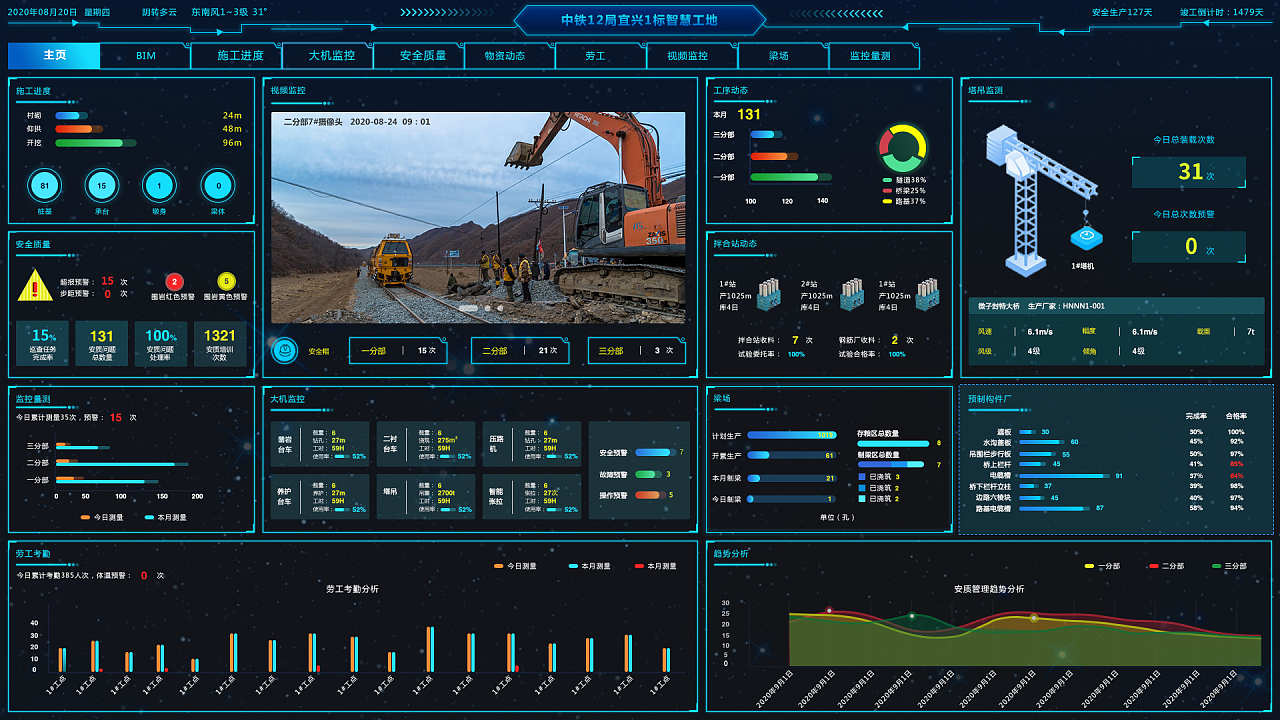
Task: Click the 开挖 green progress bar
Action: coord(89,143)
